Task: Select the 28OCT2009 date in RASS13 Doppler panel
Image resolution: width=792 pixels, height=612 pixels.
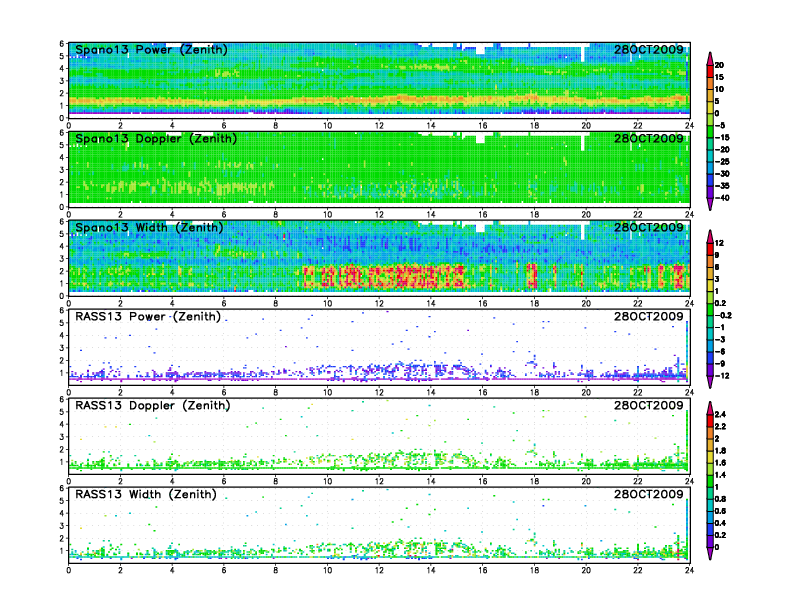Action: pyautogui.click(x=649, y=405)
